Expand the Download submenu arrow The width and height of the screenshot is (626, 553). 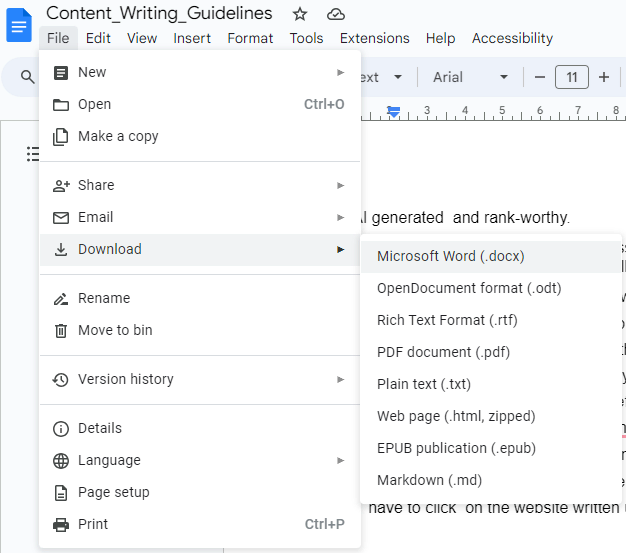(x=340, y=250)
